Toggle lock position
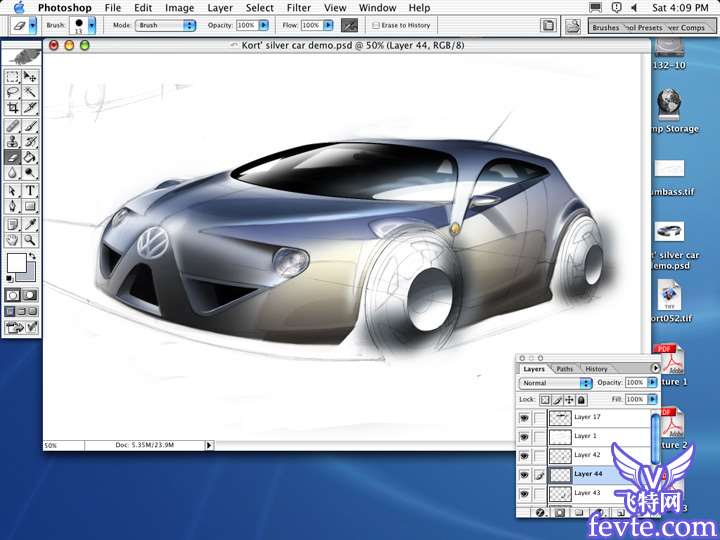 tap(569, 400)
